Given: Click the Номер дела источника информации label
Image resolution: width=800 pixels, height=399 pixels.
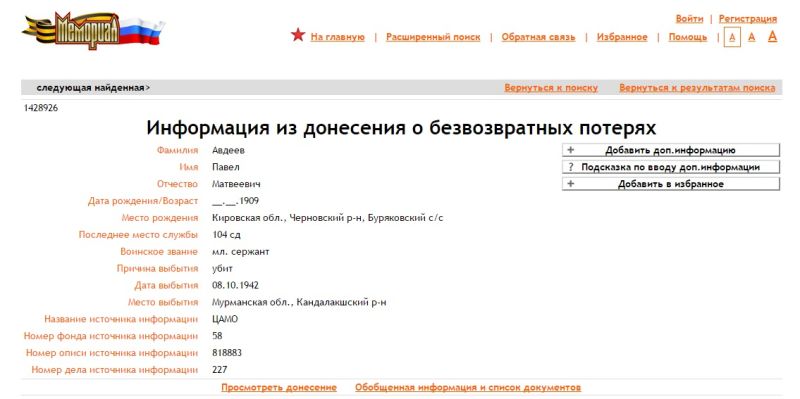Looking at the screenshot, I should pos(115,370).
